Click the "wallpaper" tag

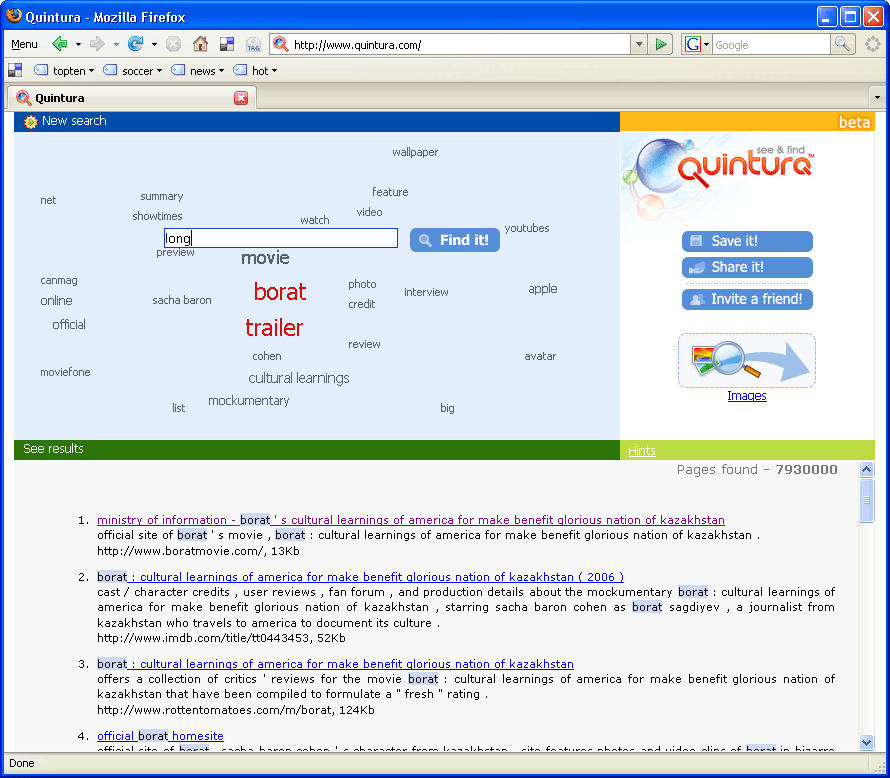click(x=415, y=152)
